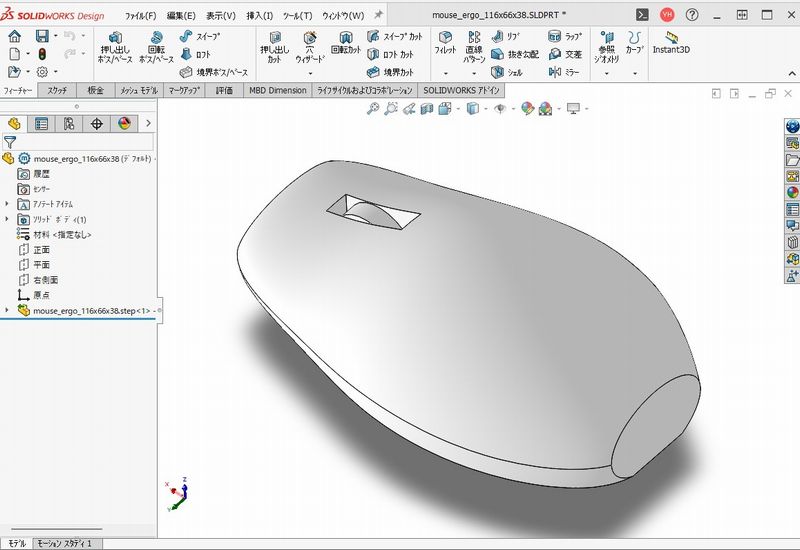This screenshot has height=550, width=800.
Task: Switch to the Evaluate (評価) tab
Action: (224, 90)
